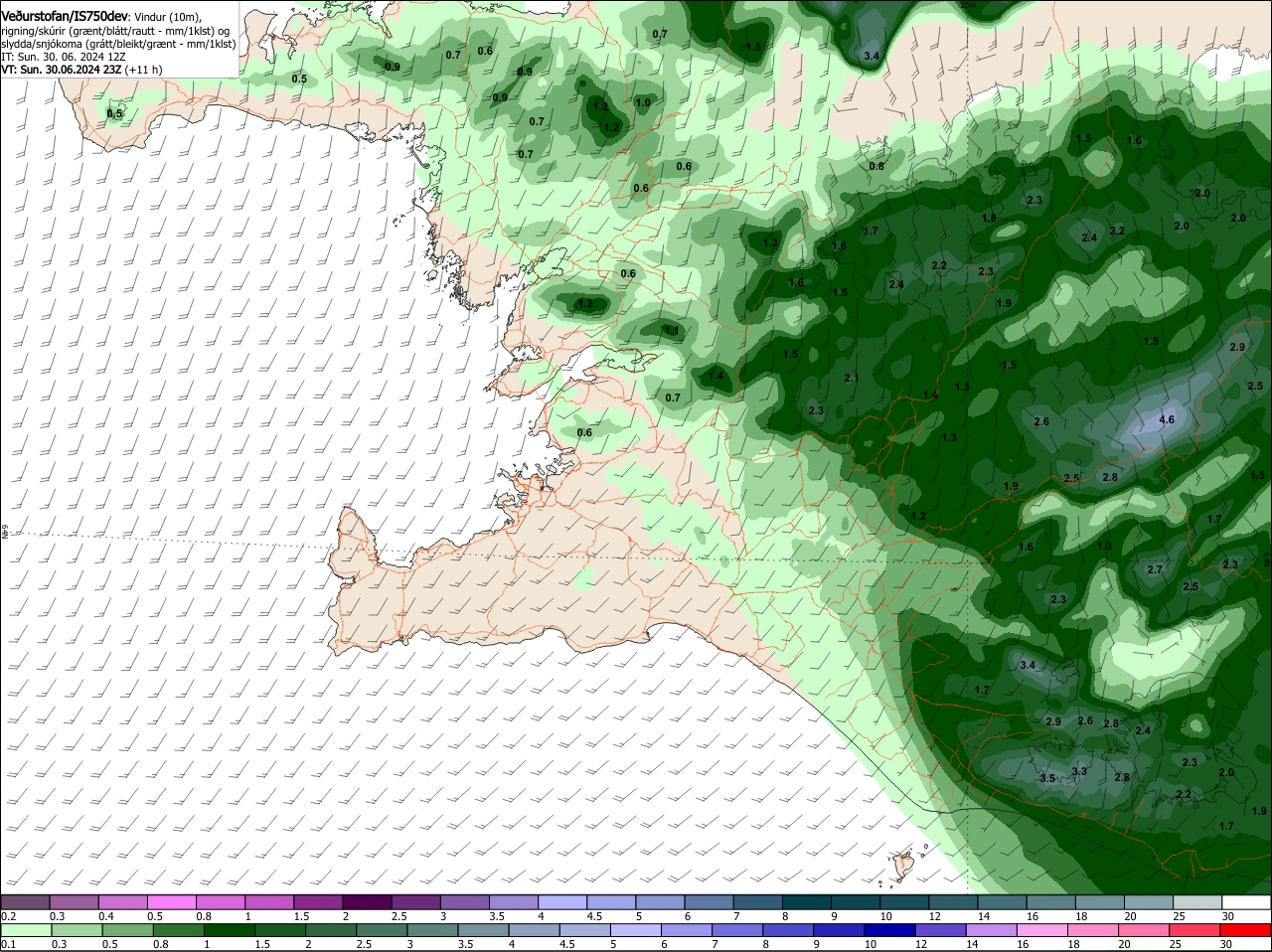The image size is (1272, 952).
Task: Select the 2.7 precipitation value
Action: click(1155, 569)
